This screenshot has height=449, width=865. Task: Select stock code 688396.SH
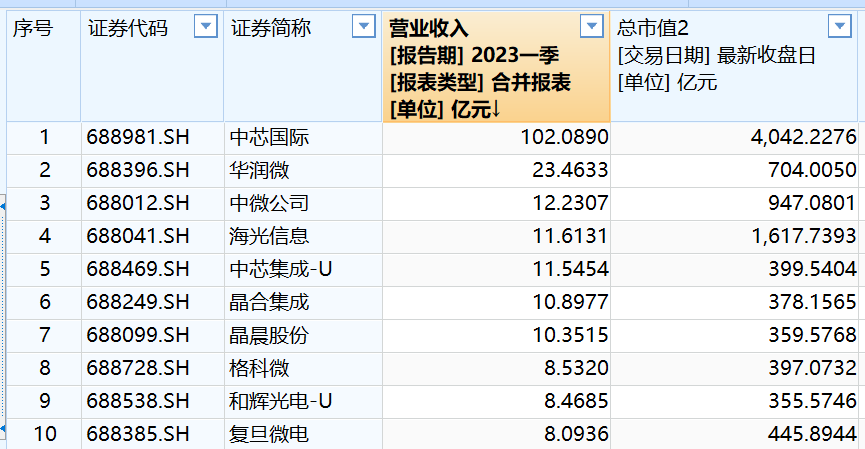[x=138, y=170]
